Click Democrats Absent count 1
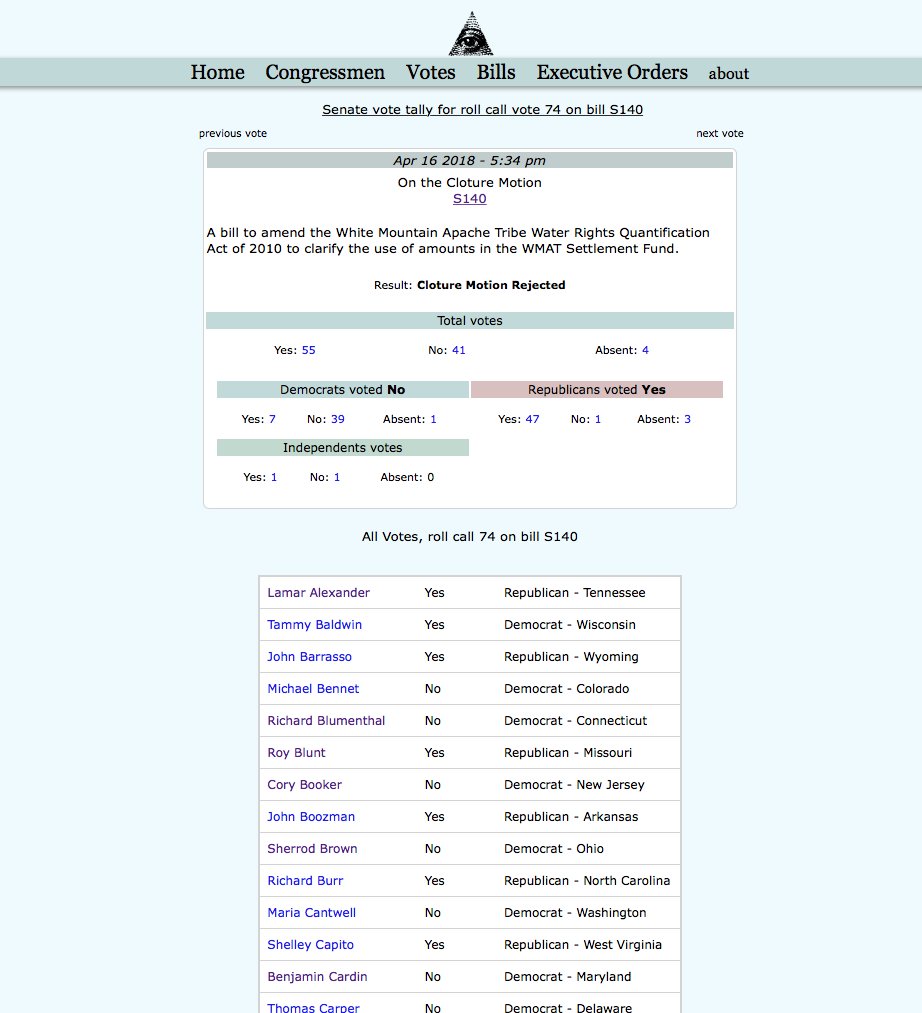 [x=433, y=419]
